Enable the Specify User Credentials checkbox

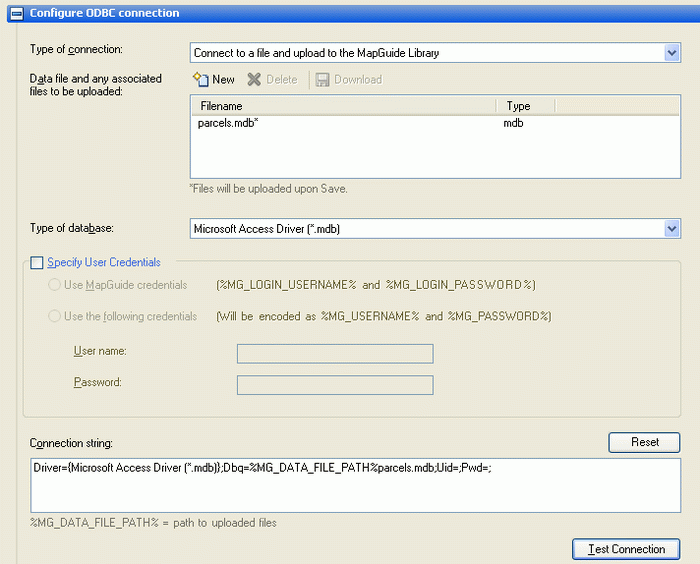pyautogui.click(x=37, y=263)
